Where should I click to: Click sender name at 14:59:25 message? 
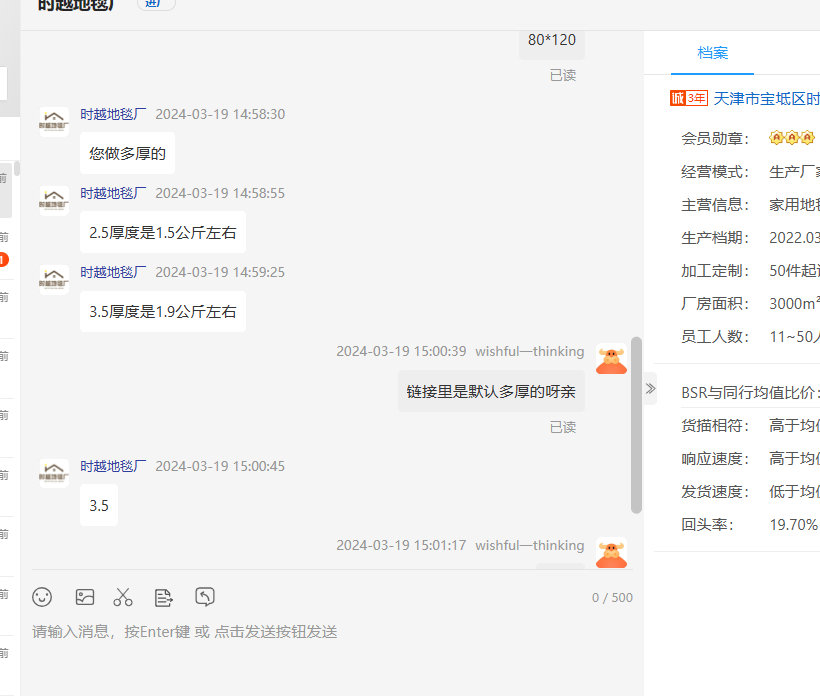[x=113, y=272]
